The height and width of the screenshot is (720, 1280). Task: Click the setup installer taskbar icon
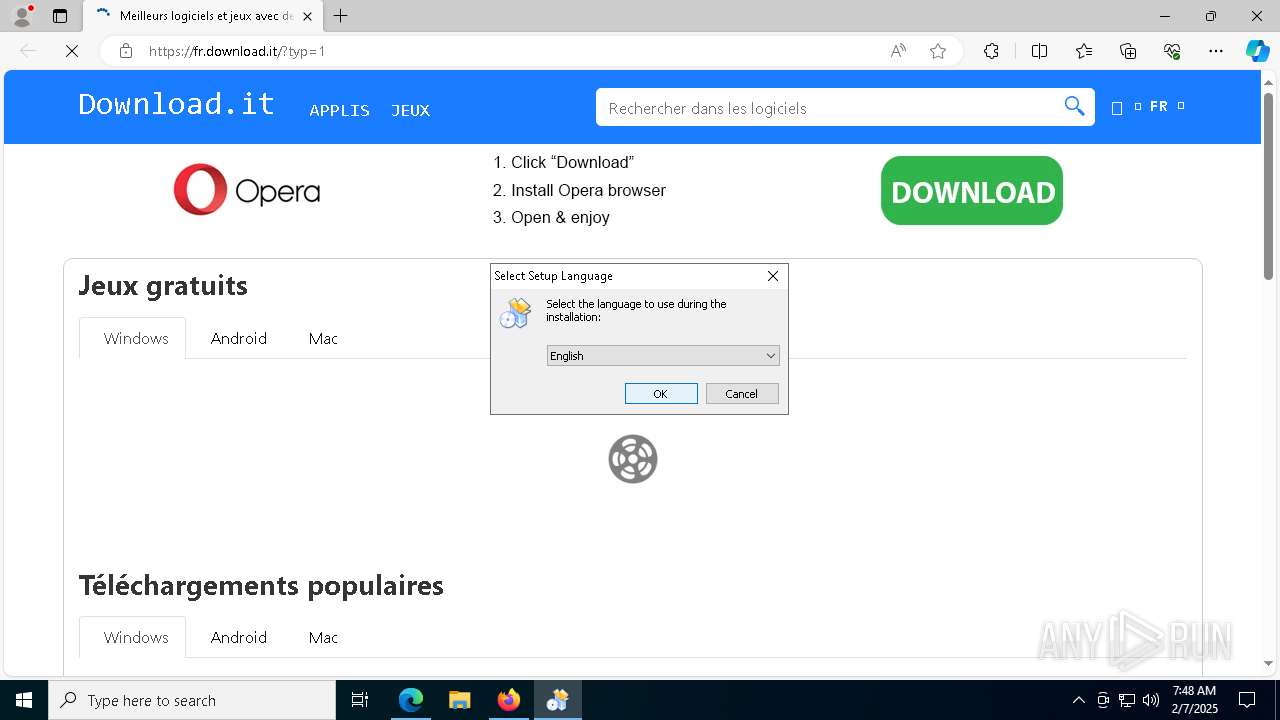pos(557,700)
